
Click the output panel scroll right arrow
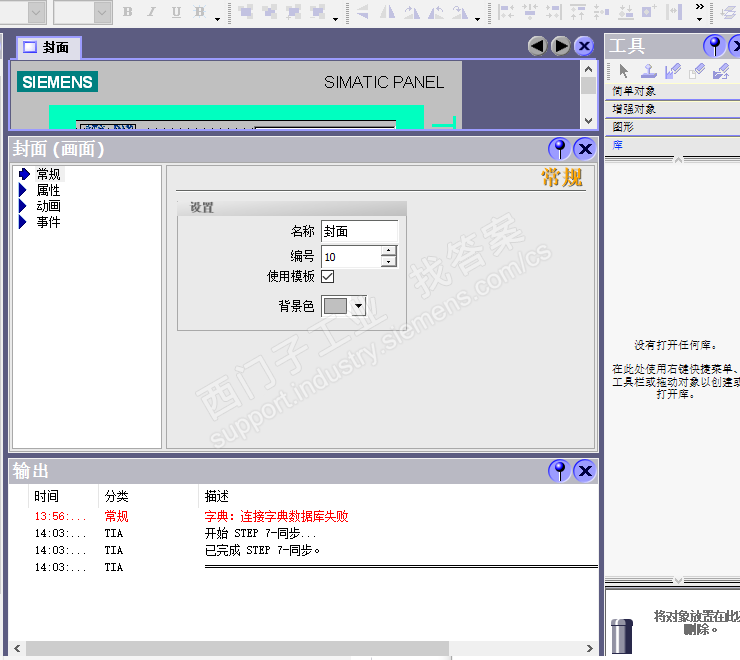589,648
